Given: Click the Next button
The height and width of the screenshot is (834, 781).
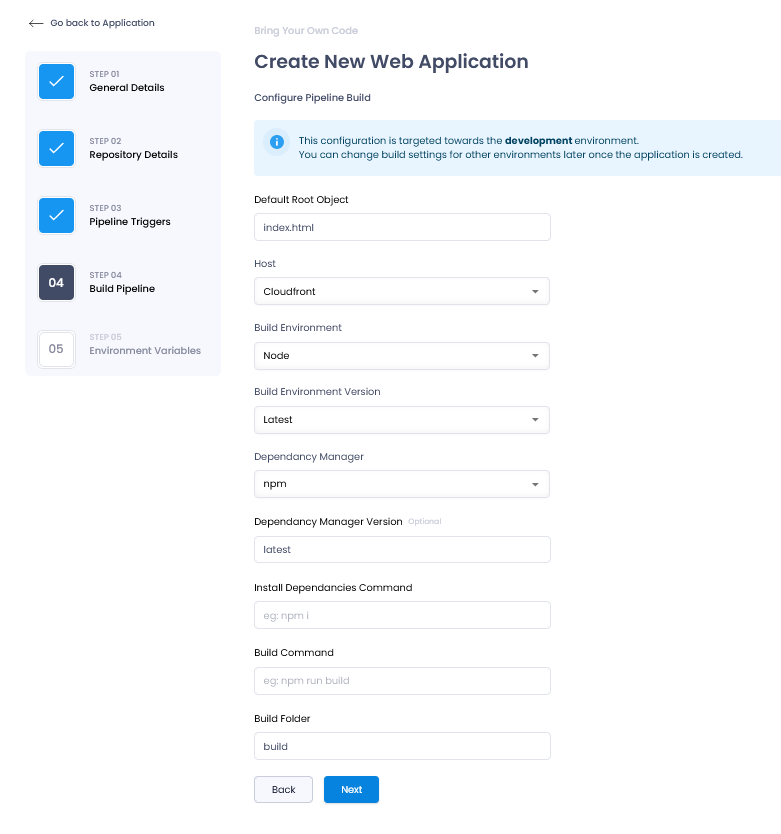Looking at the screenshot, I should (x=351, y=789).
